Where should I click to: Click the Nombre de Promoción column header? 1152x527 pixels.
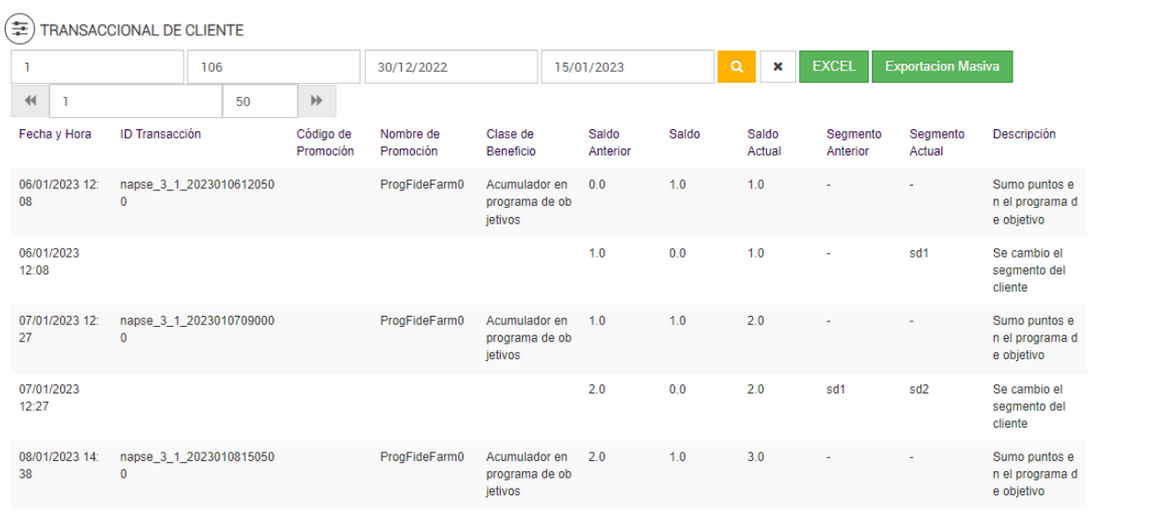click(x=409, y=142)
